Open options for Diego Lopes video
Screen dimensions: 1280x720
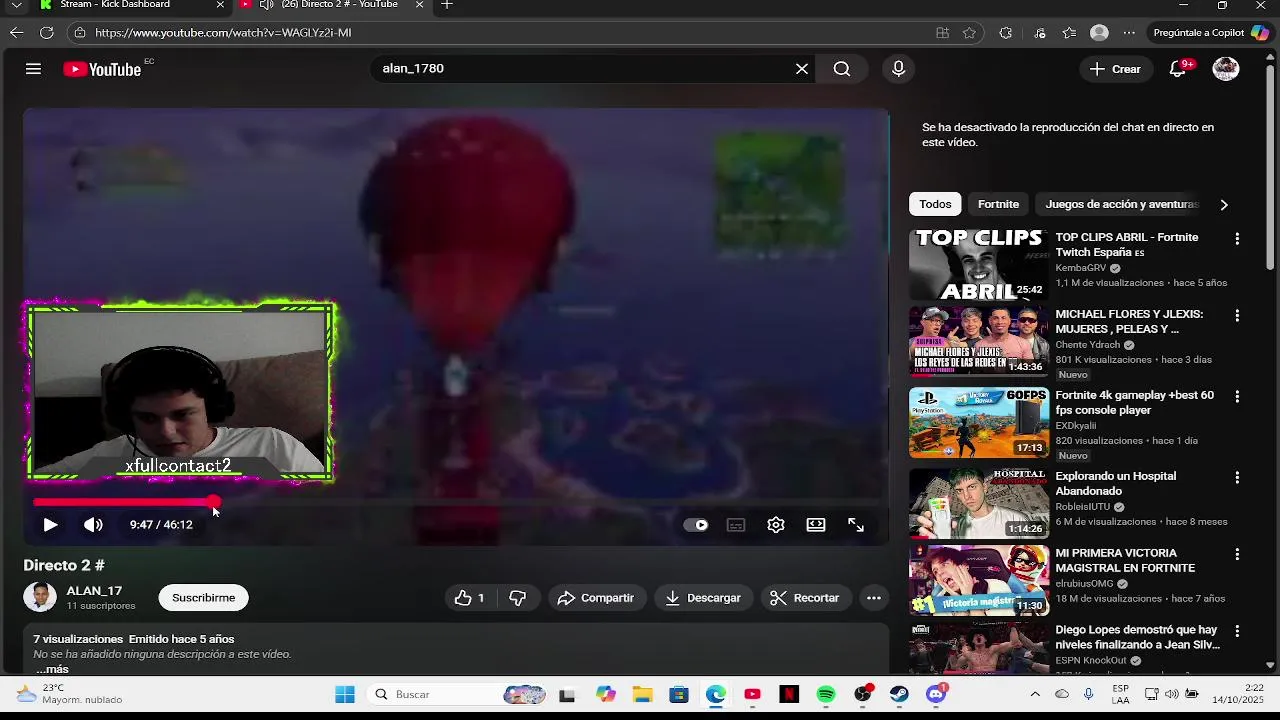pos(1237,632)
